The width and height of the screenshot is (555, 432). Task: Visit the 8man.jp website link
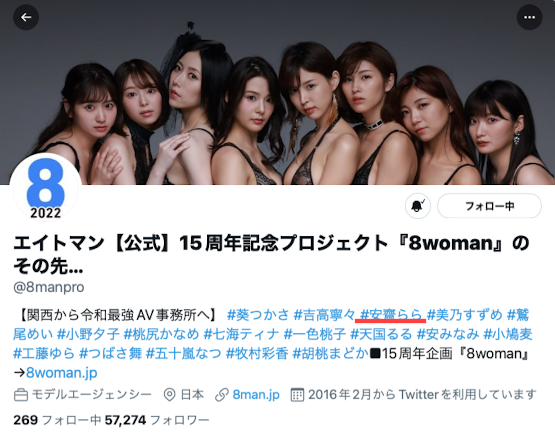pyautogui.click(x=256, y=394)
